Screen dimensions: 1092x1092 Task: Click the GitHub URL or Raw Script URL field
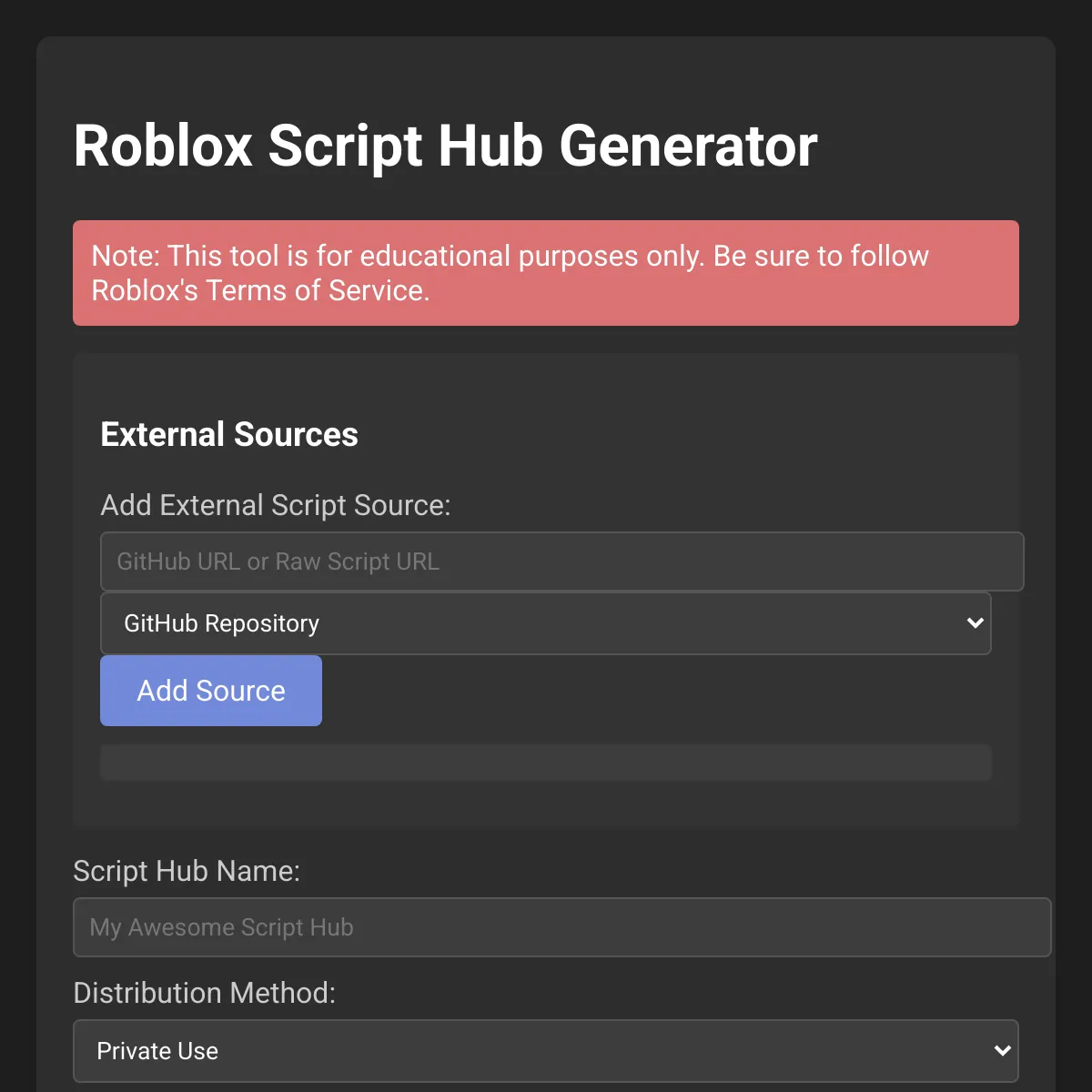coord(561,561)
